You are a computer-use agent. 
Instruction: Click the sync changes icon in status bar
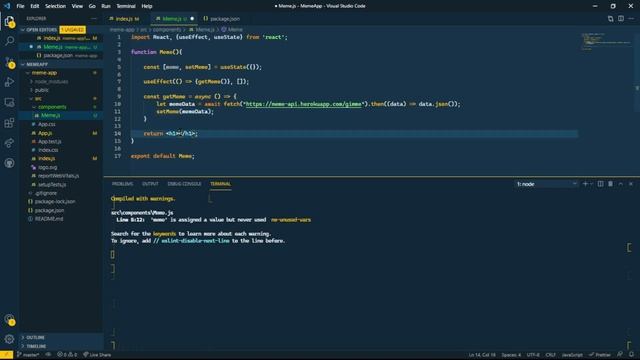point(48,355)
